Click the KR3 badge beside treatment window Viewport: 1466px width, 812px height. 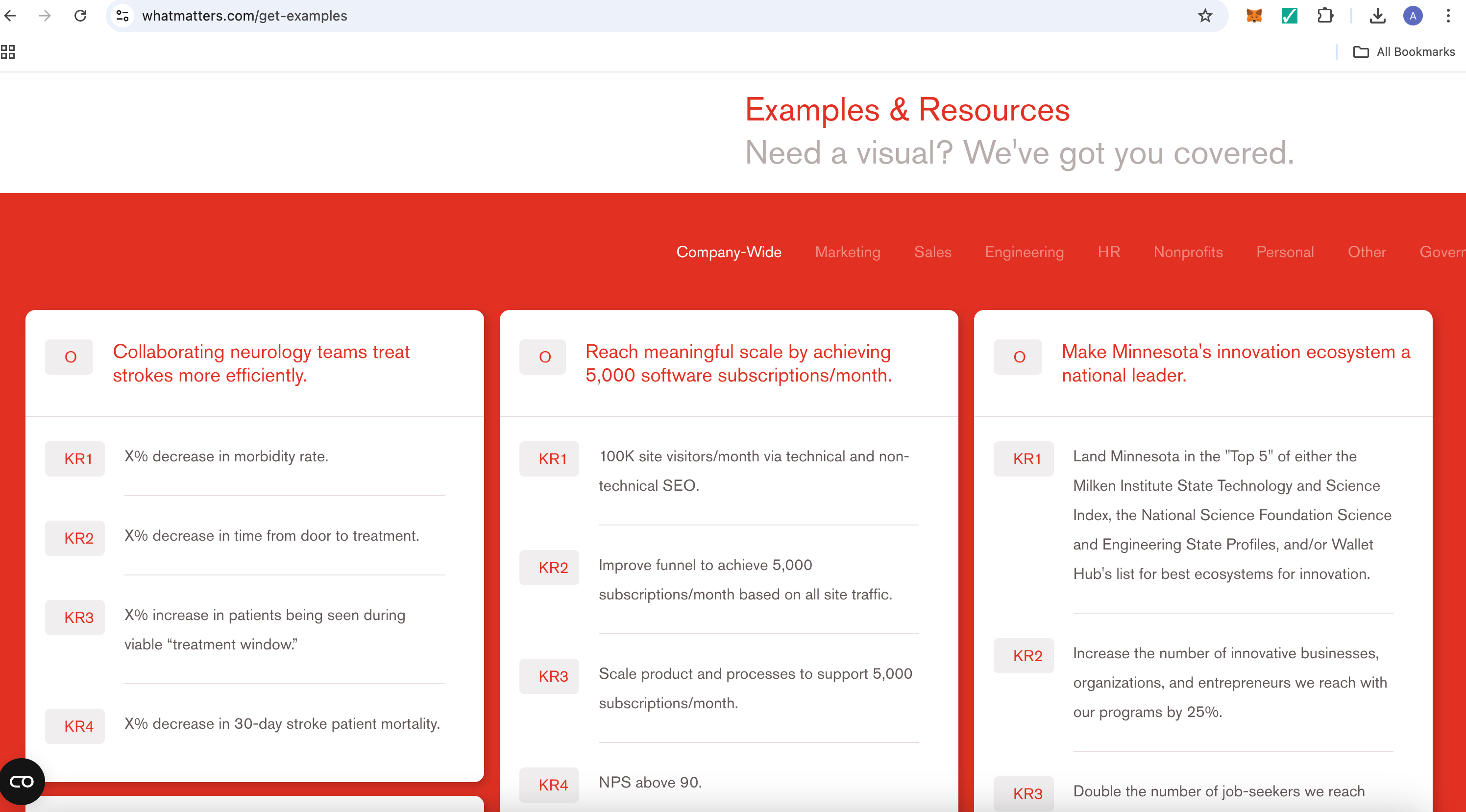[75, 618]
